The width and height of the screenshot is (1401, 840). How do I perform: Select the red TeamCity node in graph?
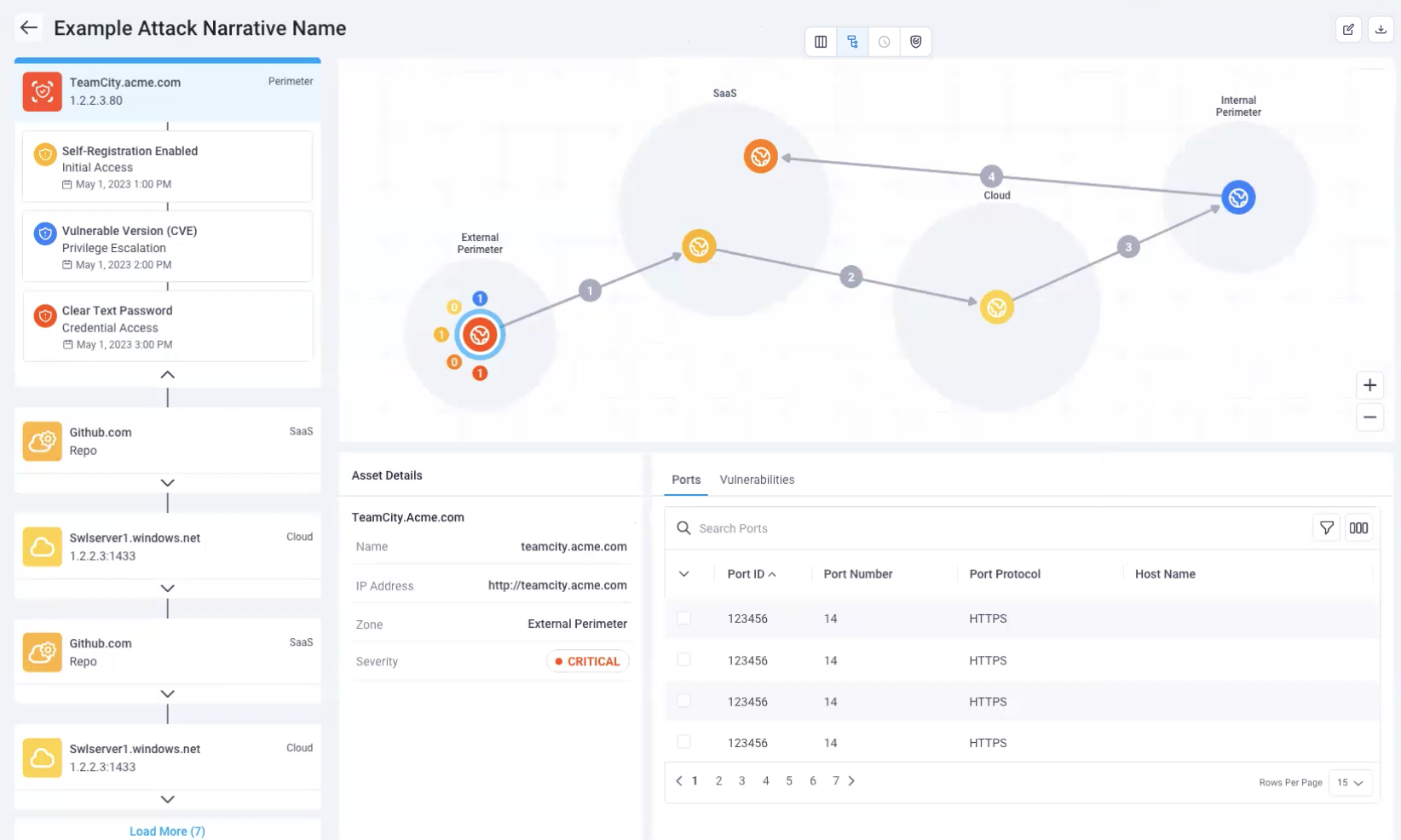pos(480,335)
